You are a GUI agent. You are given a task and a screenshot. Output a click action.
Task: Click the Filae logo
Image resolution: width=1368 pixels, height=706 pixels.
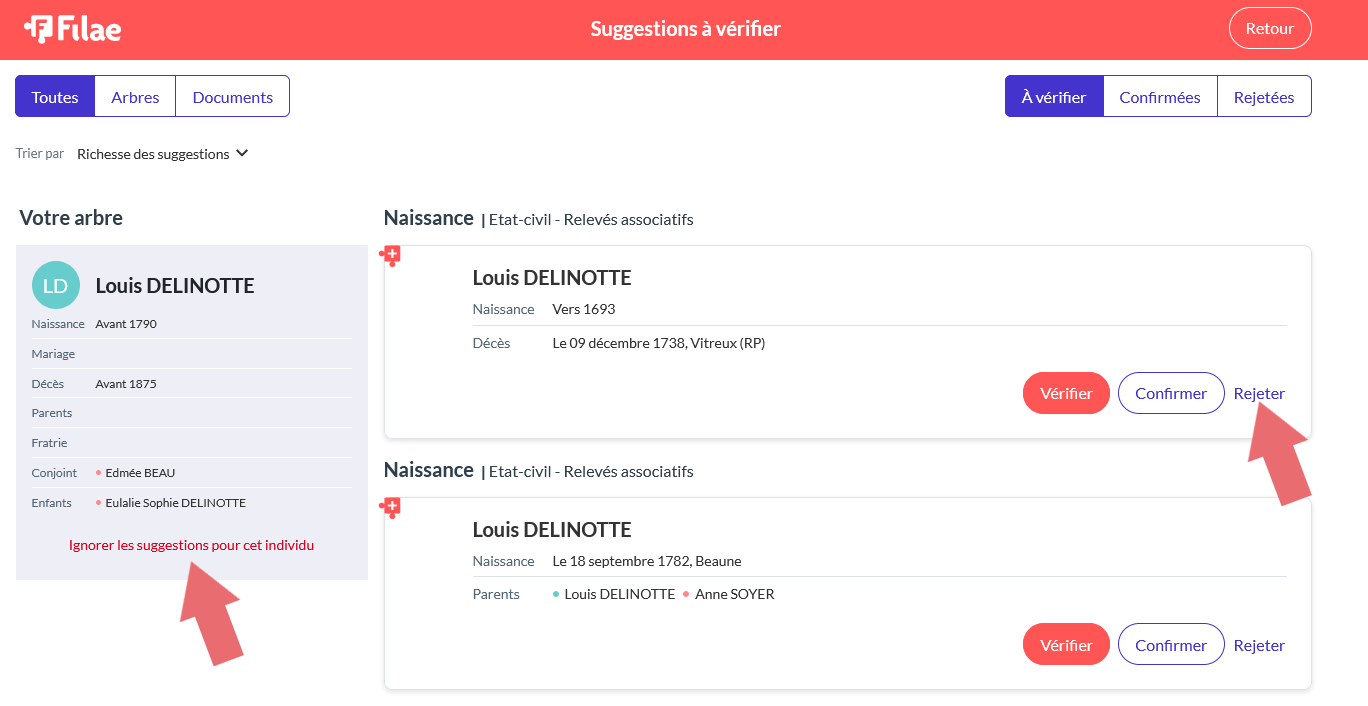(x=72, y=29)
